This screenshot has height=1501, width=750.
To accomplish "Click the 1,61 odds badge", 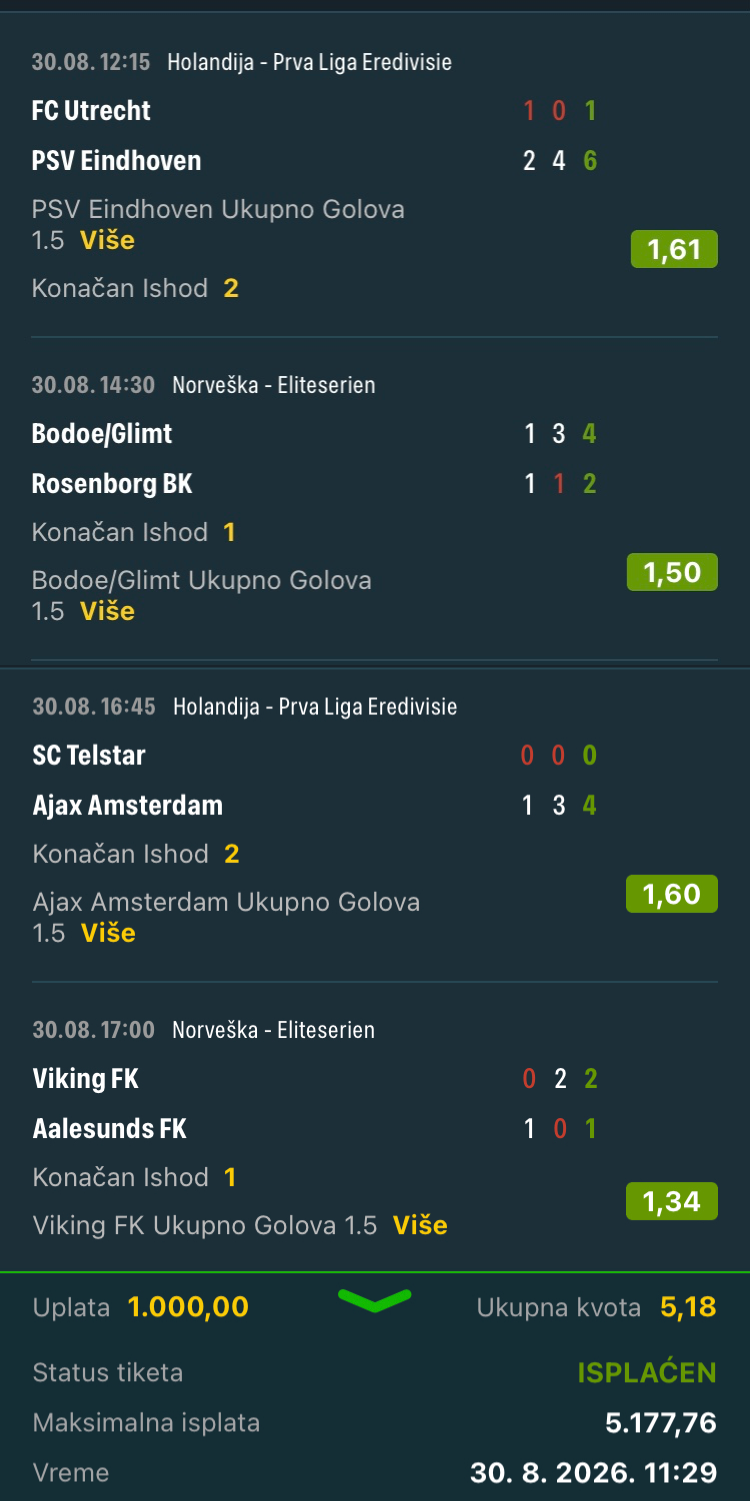I will [x=674, y=249].
